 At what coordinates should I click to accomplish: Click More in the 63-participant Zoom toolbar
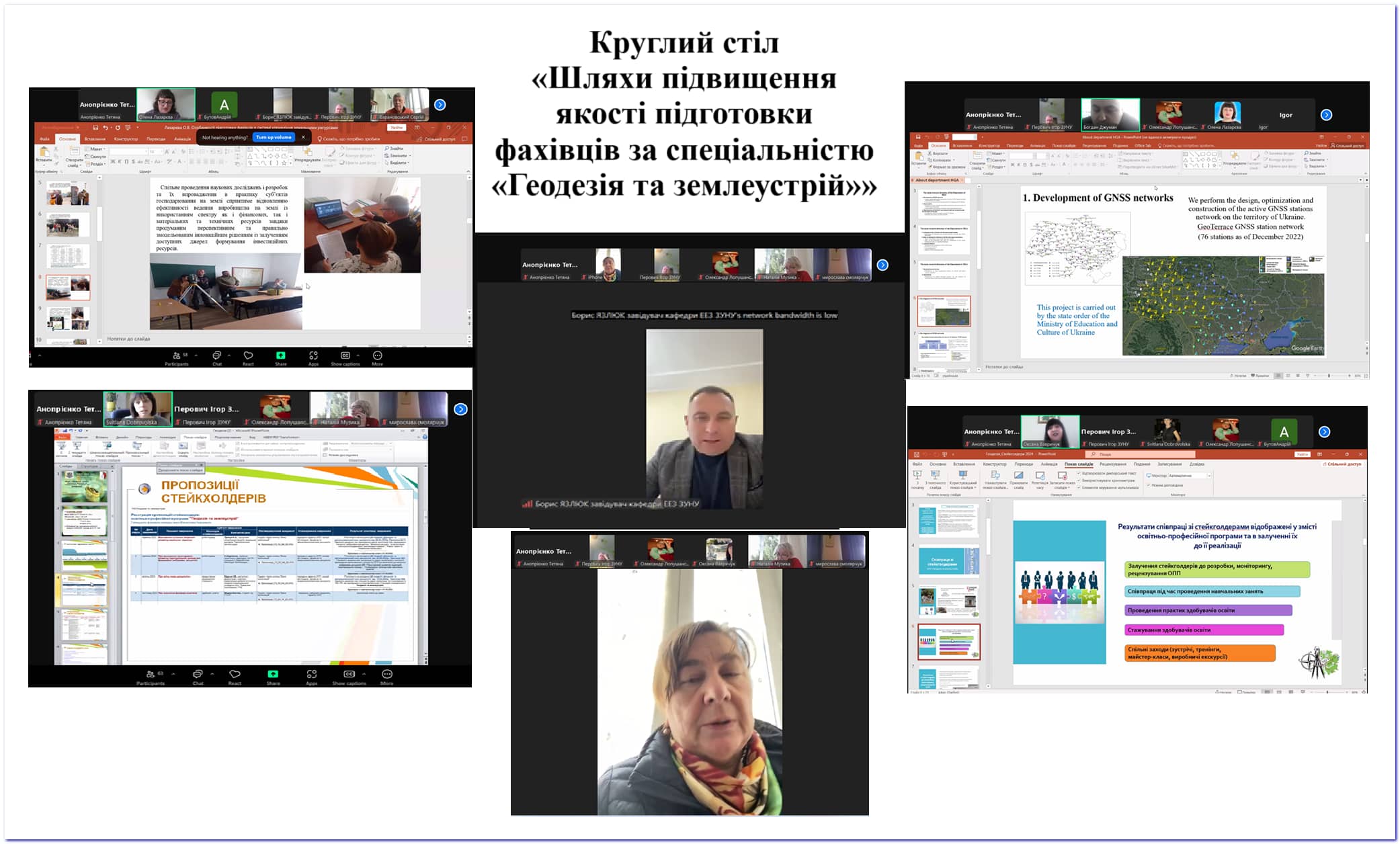tap(386, 674)
